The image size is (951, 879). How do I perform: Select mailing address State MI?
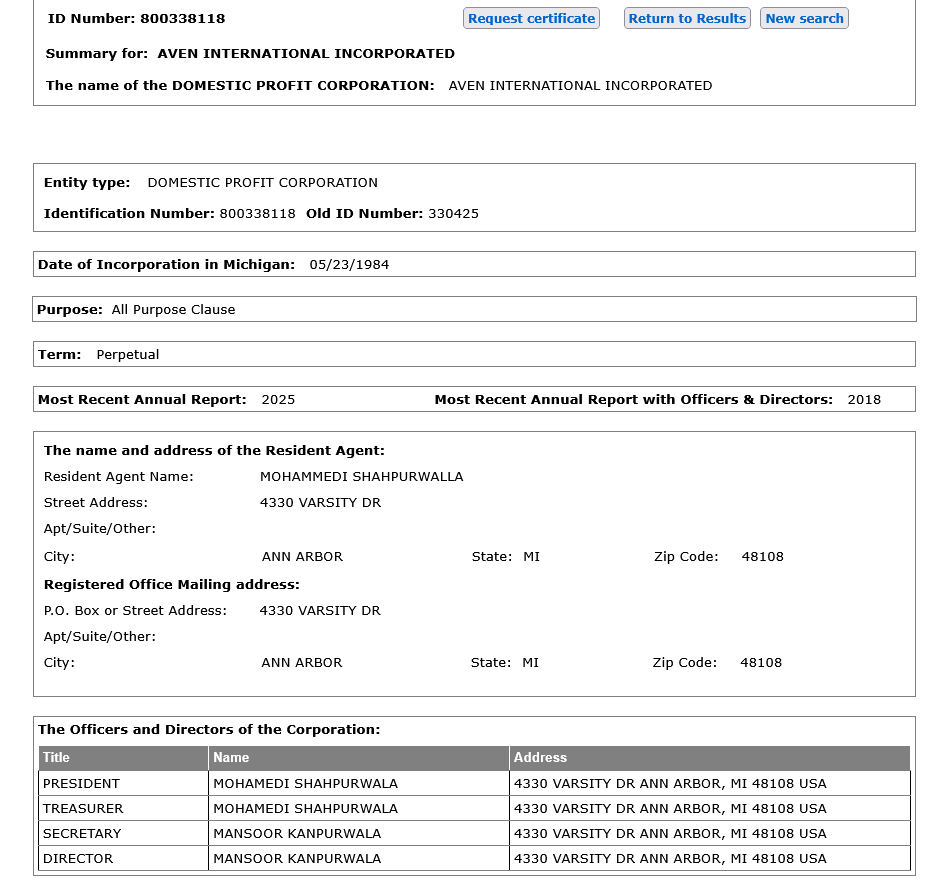pyautogui.click(x=531, y=662)
